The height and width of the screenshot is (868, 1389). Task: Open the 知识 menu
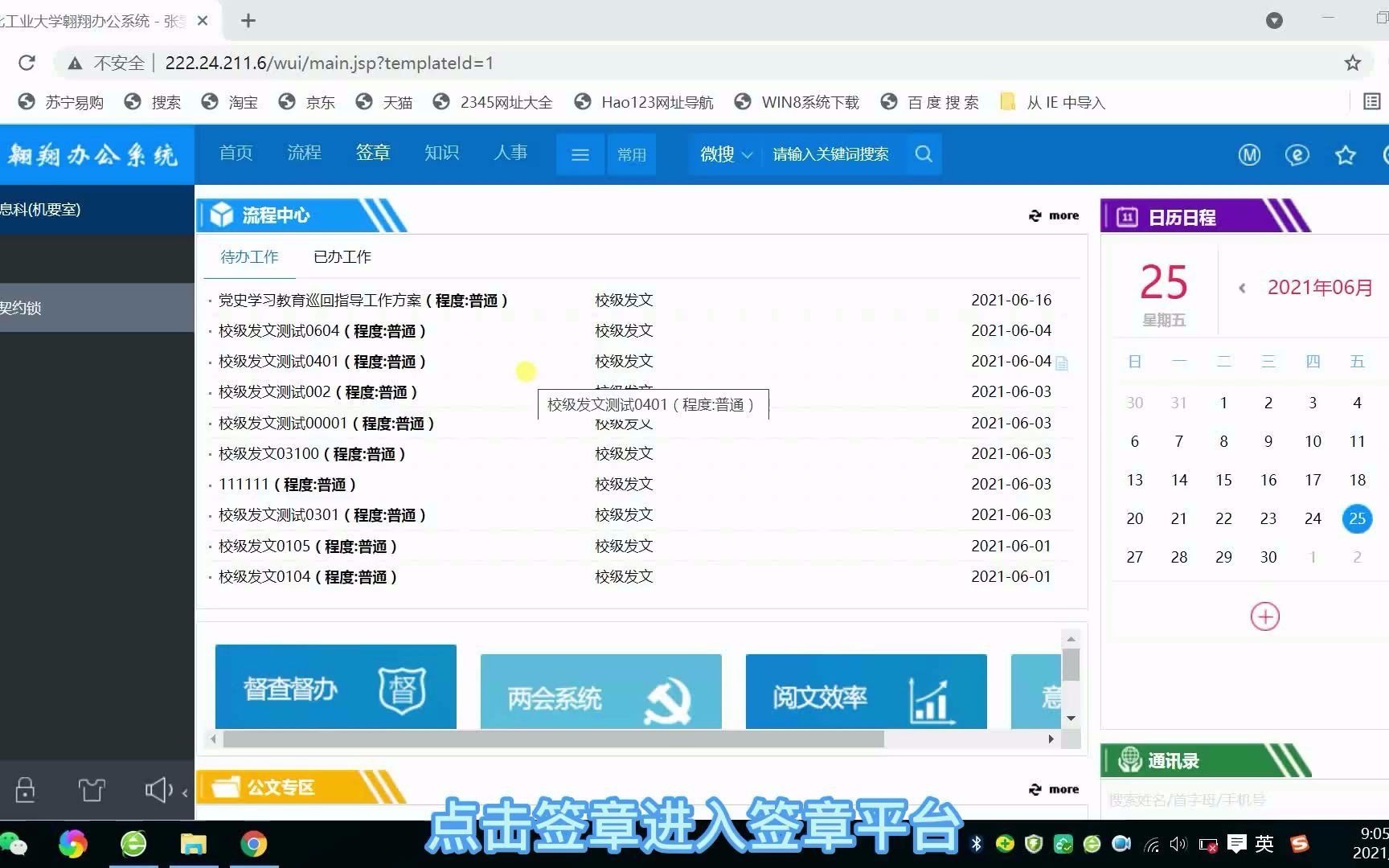[441, 153]
